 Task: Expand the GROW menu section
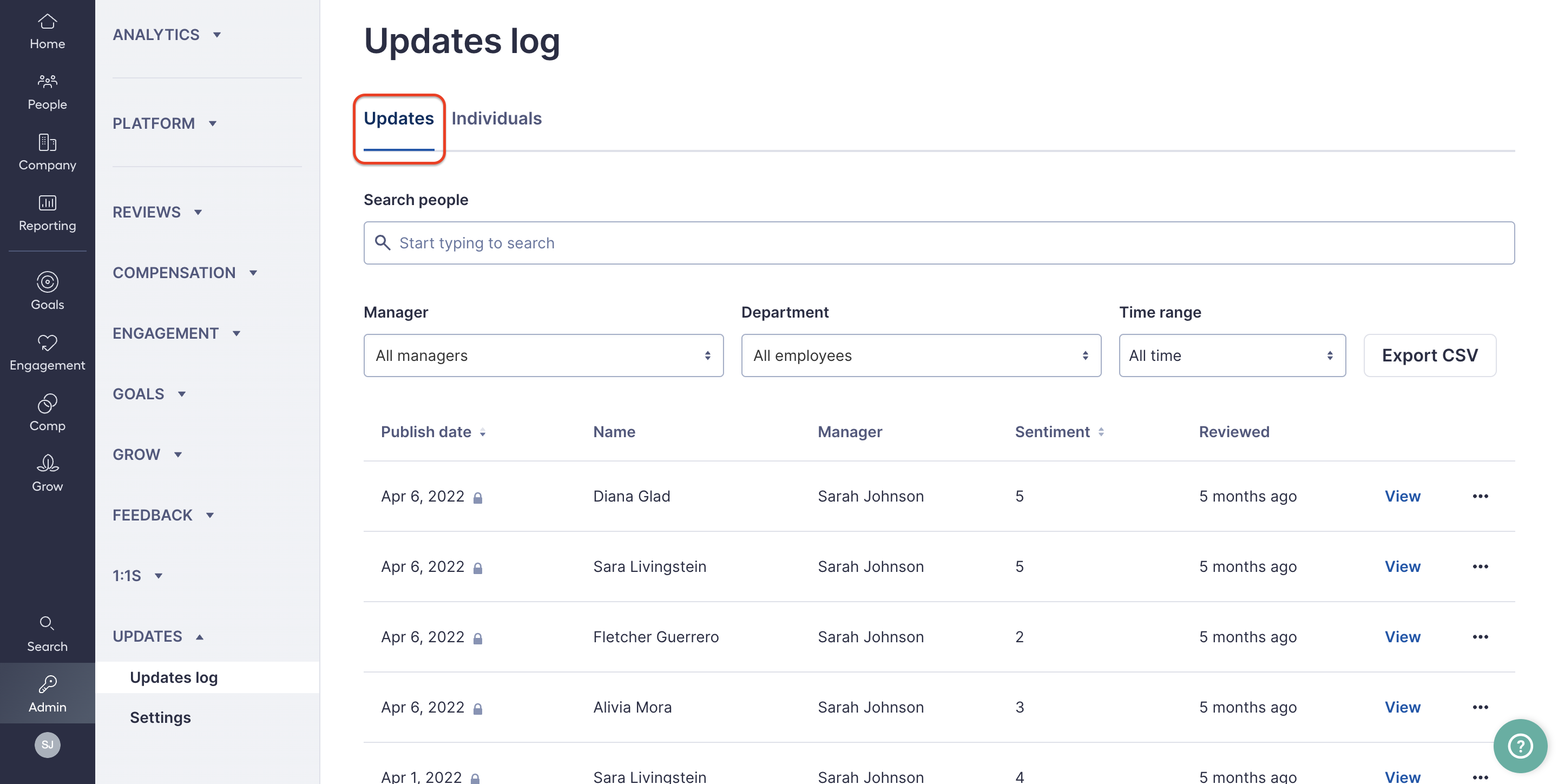(148, 454)
